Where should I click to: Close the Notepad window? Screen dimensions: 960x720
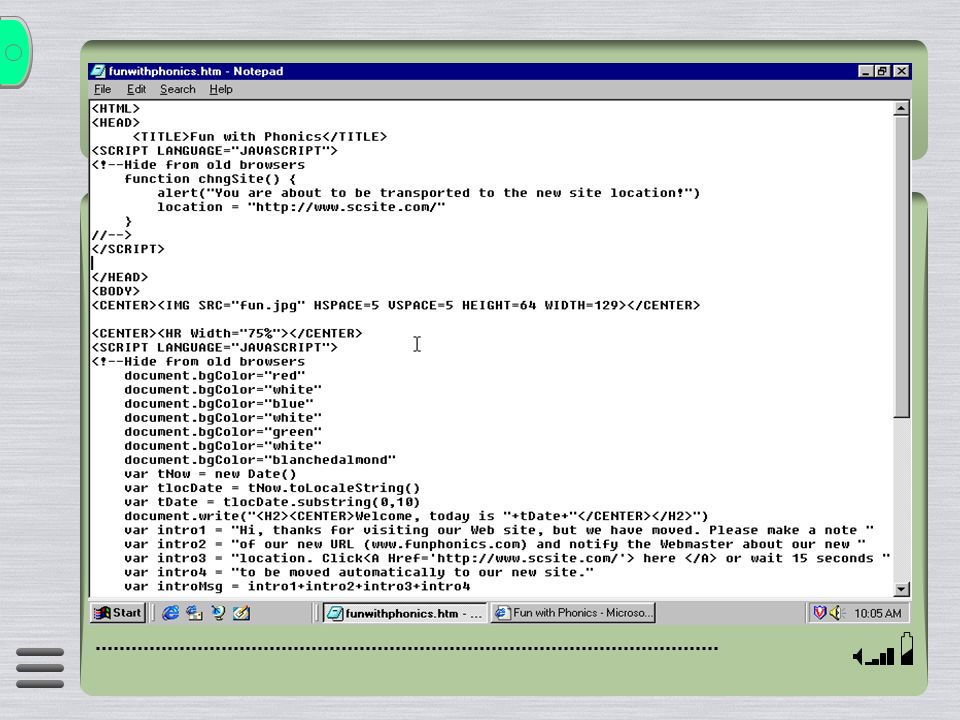(x=901, y=71)
